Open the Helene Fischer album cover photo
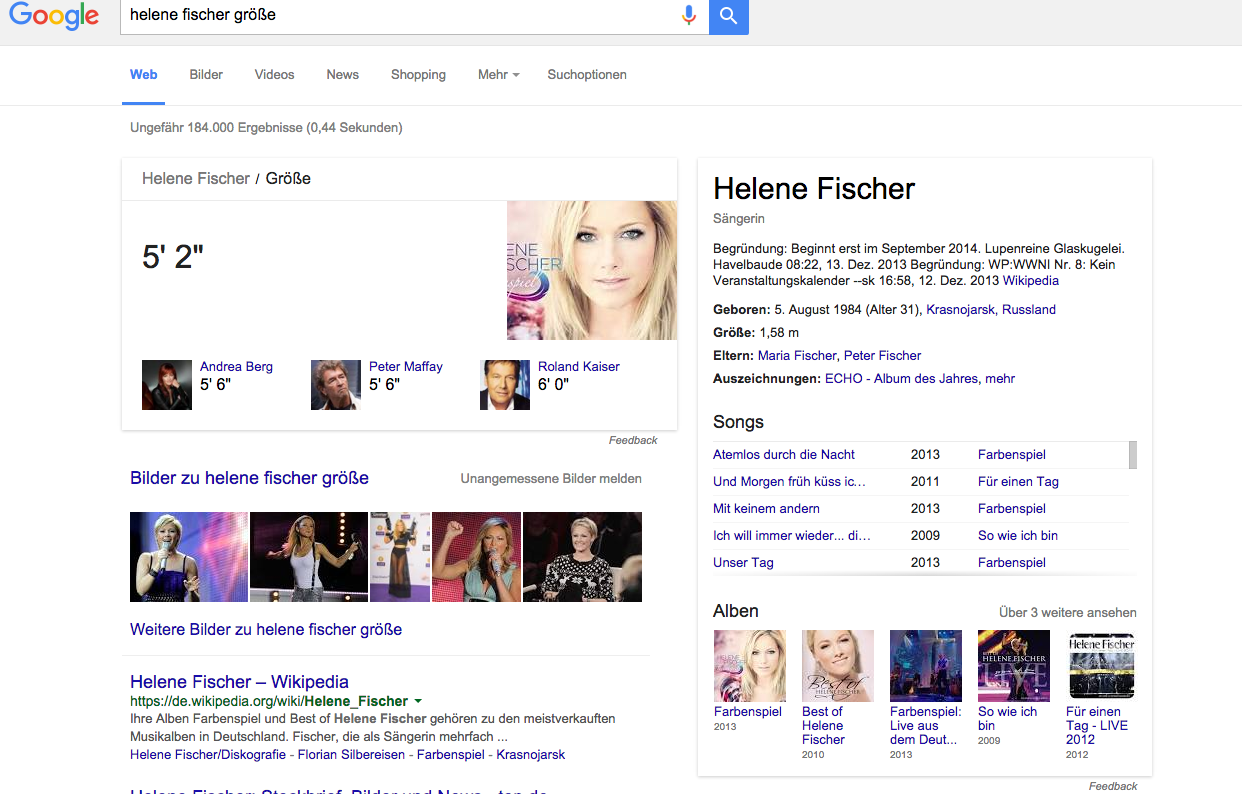Image resolution: width=1242 pixels, height=794 pixels. tap(592, 270)
